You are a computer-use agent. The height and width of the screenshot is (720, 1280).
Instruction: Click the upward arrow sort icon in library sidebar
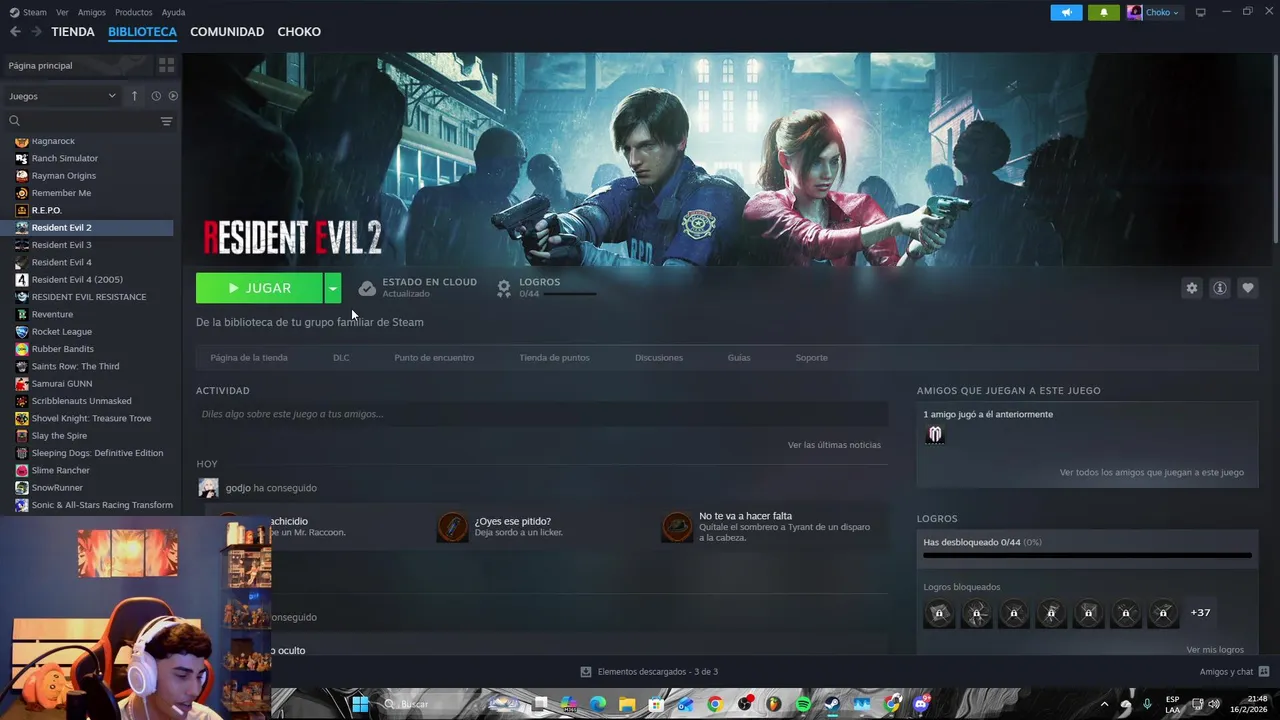click(x=134, y=96)
